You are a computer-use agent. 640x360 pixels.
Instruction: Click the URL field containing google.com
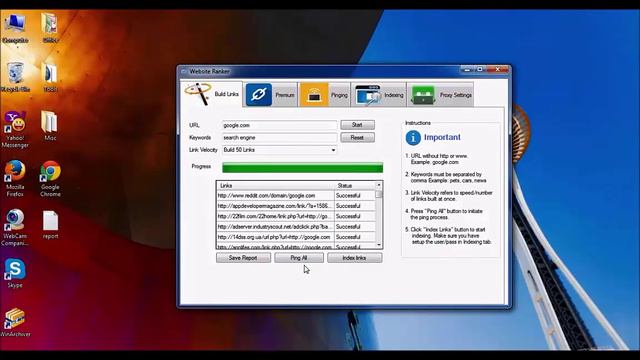280,125
